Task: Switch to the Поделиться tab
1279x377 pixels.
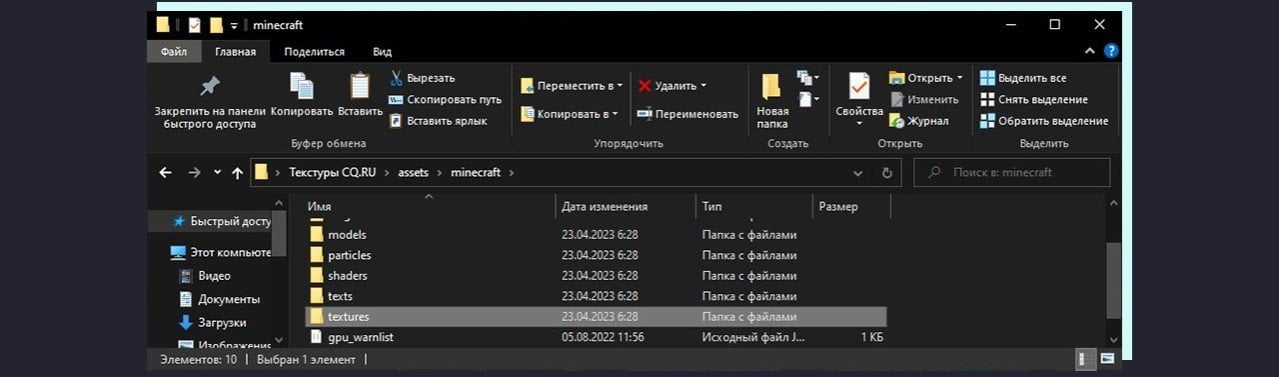Action: [x=314, y=51]
